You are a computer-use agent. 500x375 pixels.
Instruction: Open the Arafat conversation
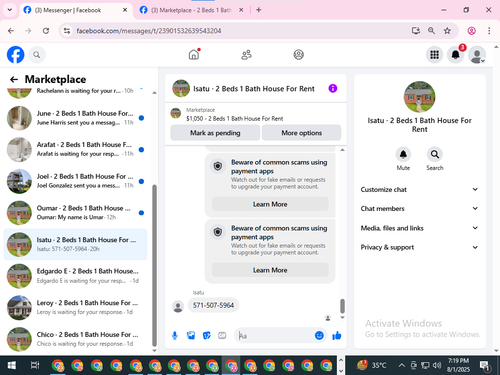[75, 149]
